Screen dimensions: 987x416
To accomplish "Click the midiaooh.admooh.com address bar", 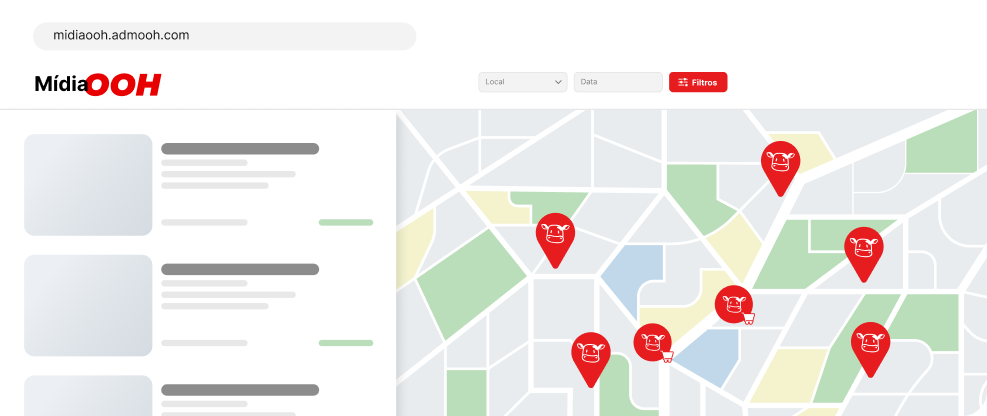I will [225, 36].
